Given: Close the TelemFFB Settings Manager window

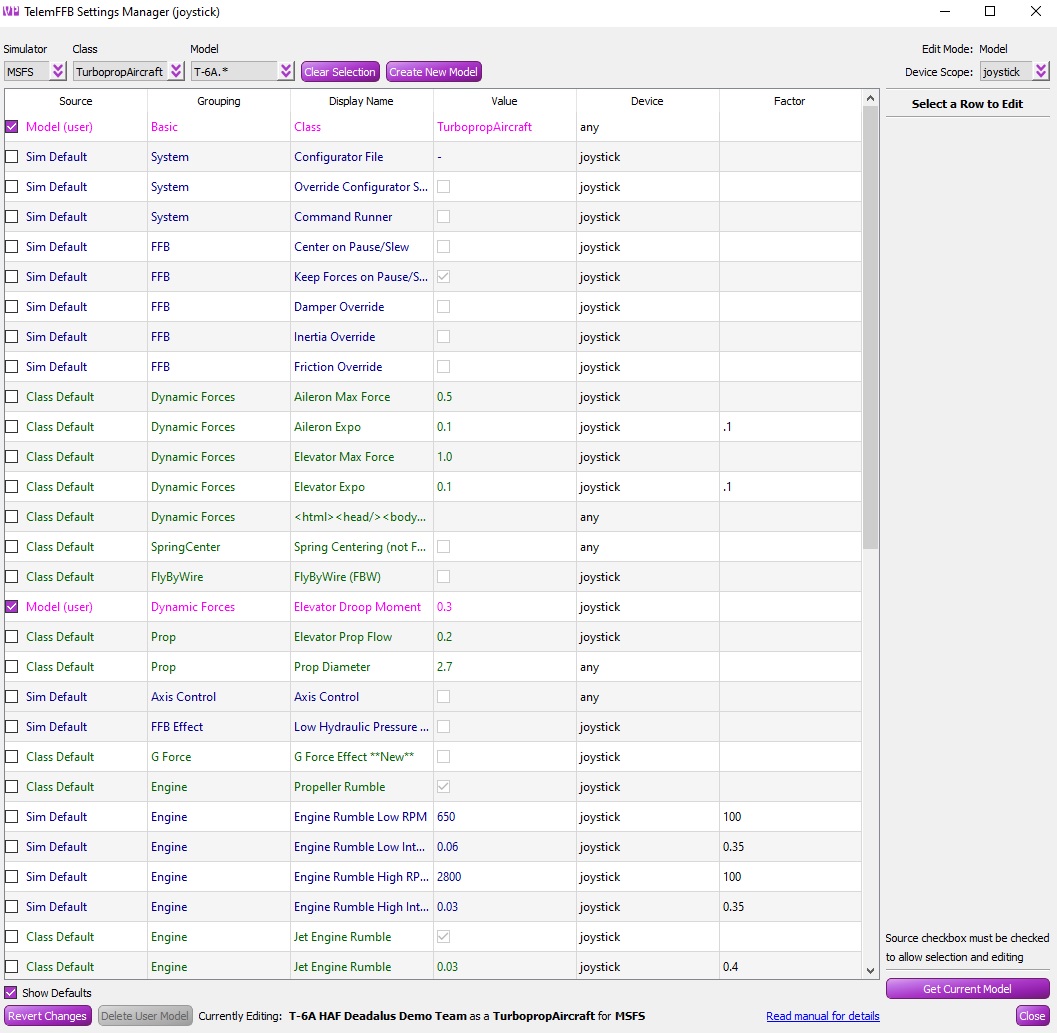Looking at the screenshot, I should click(x=1035, y=11).
